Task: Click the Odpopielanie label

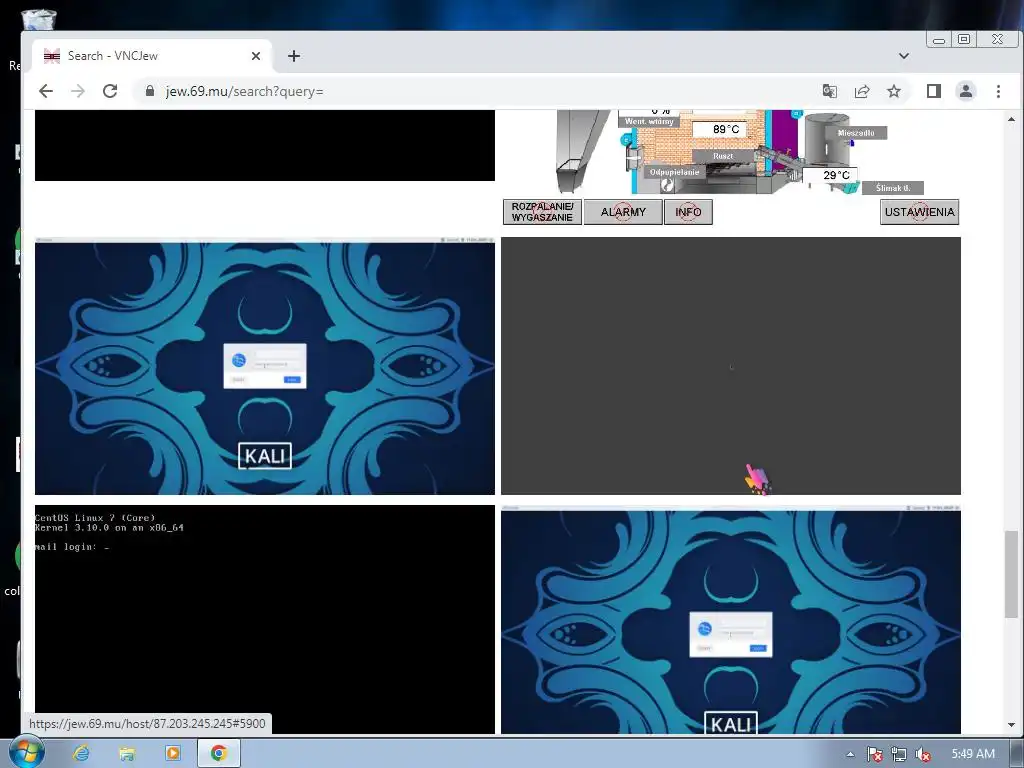Action: [674, 172]
